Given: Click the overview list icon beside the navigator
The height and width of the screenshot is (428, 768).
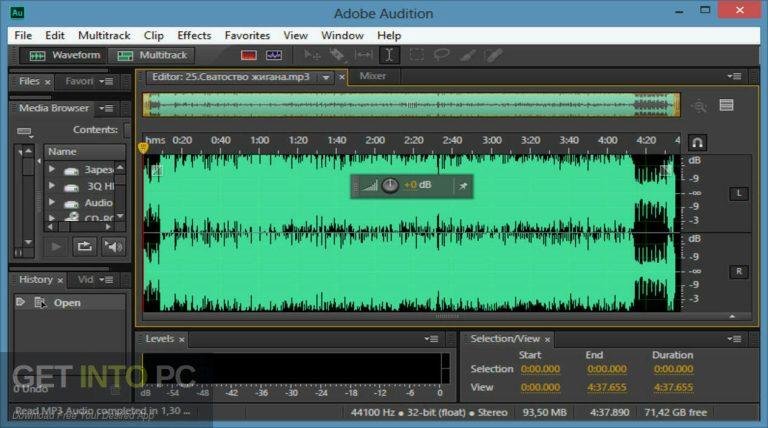Looking at the screenshot, I should 726,105.
